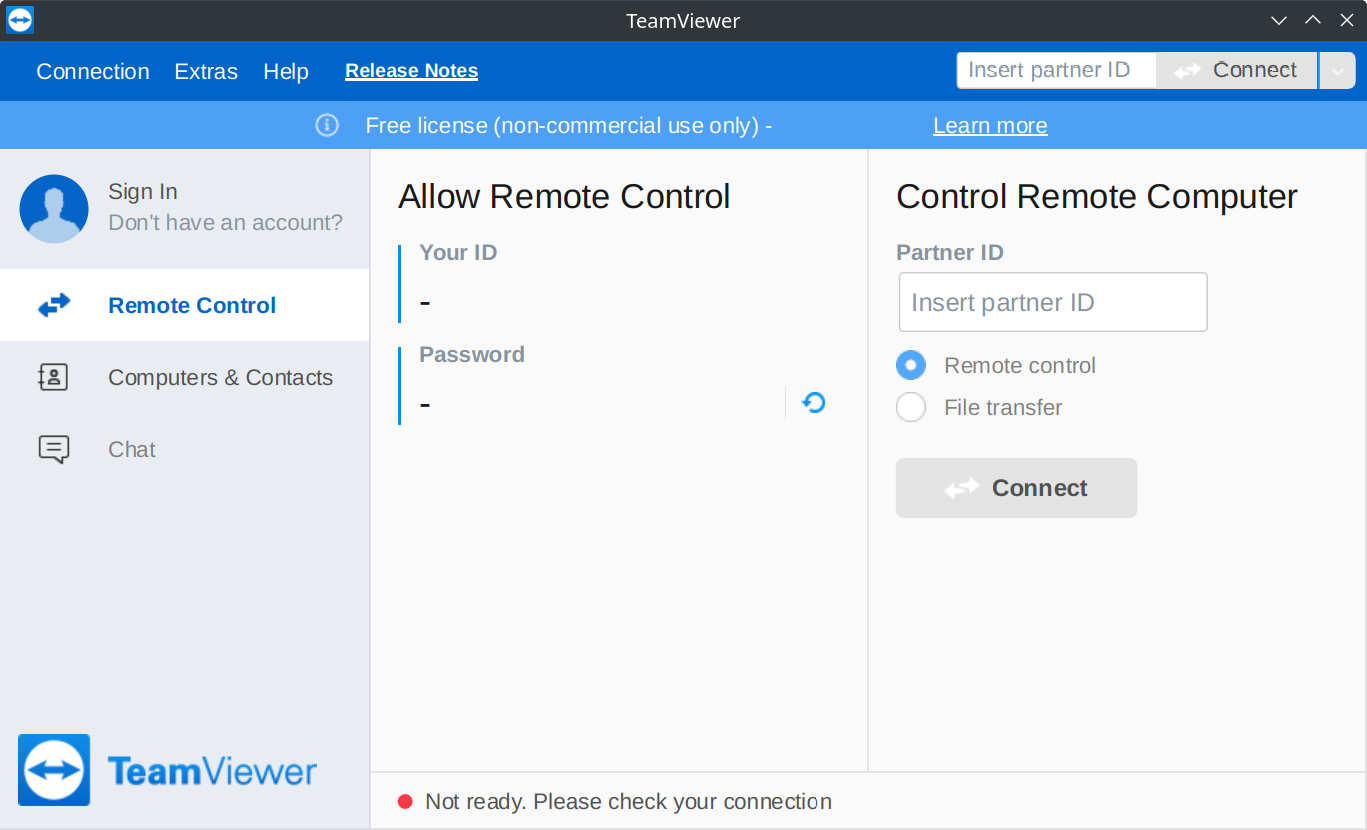This screenshot has height=830, width=1367.
Task: Open the Connection menu
Action: tap(93, 71)
